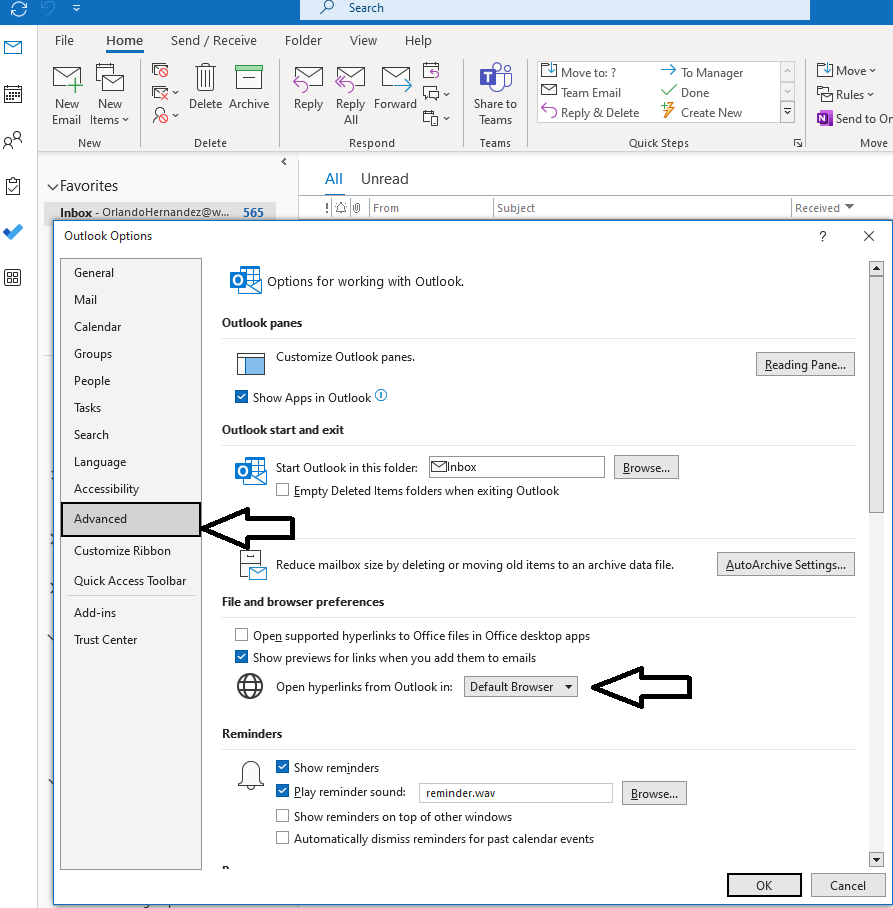893x908 pixels.
Task: Select the People icon in the sidebar
Action: pyautogui.click(x=13, y=140)
